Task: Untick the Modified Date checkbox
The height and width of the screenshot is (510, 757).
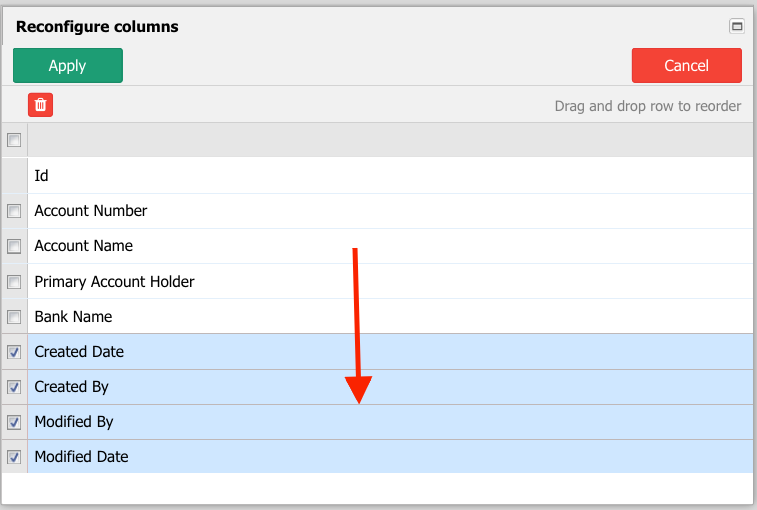Action: coord(14,457)
